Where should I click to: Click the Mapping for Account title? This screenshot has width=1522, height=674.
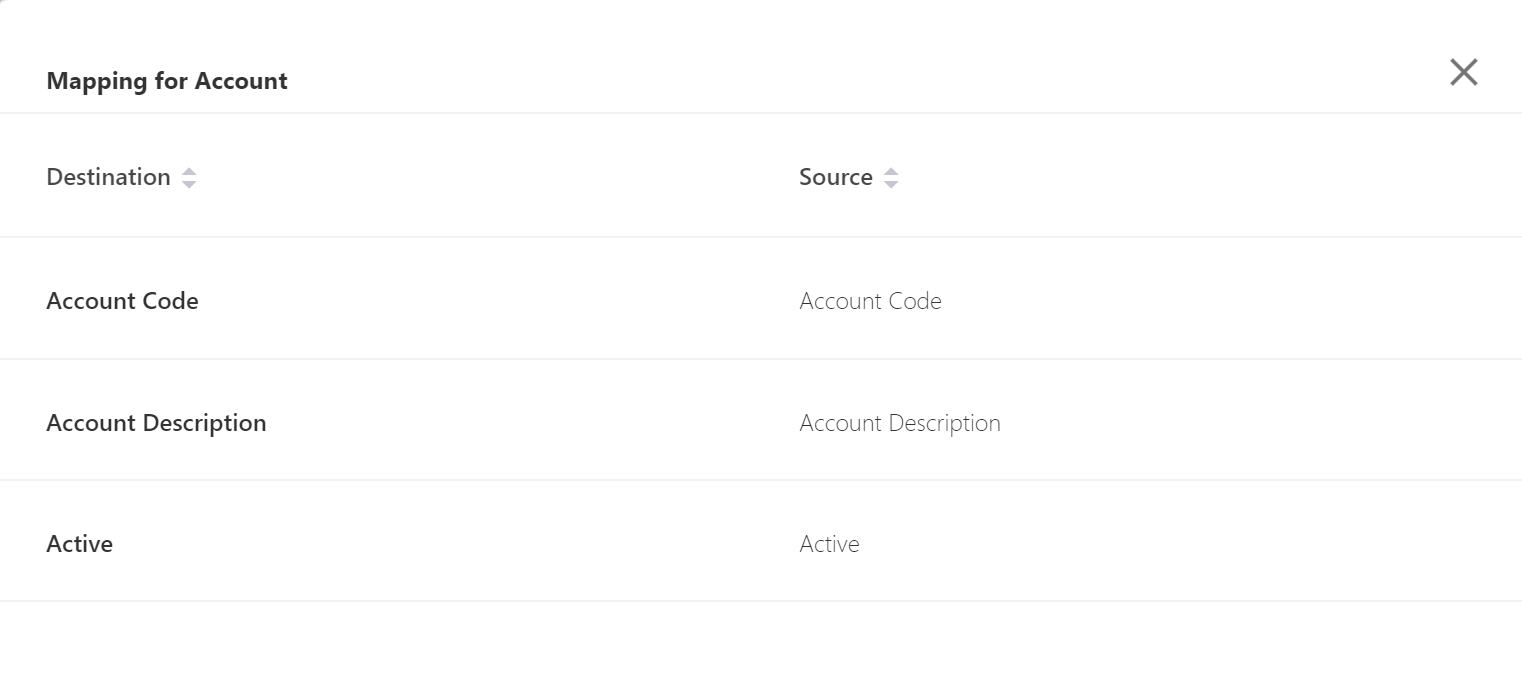[167, 81]
